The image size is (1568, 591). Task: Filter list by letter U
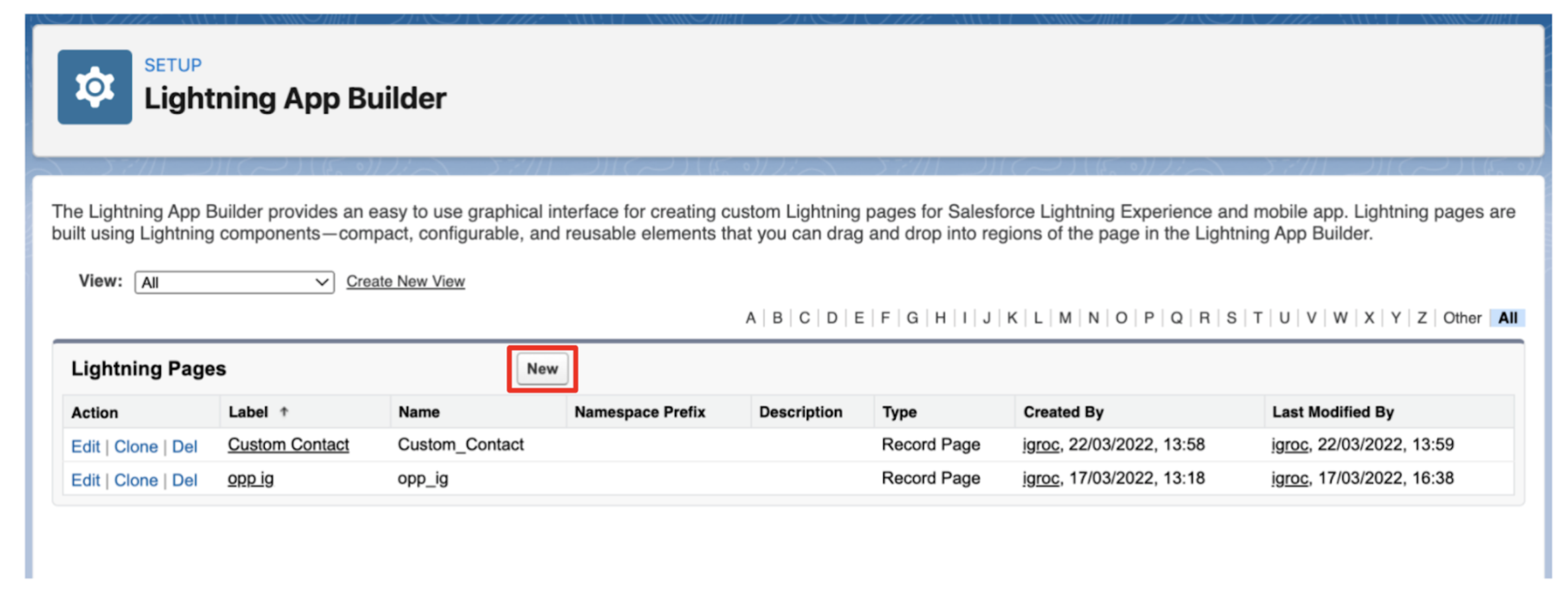1284,318
